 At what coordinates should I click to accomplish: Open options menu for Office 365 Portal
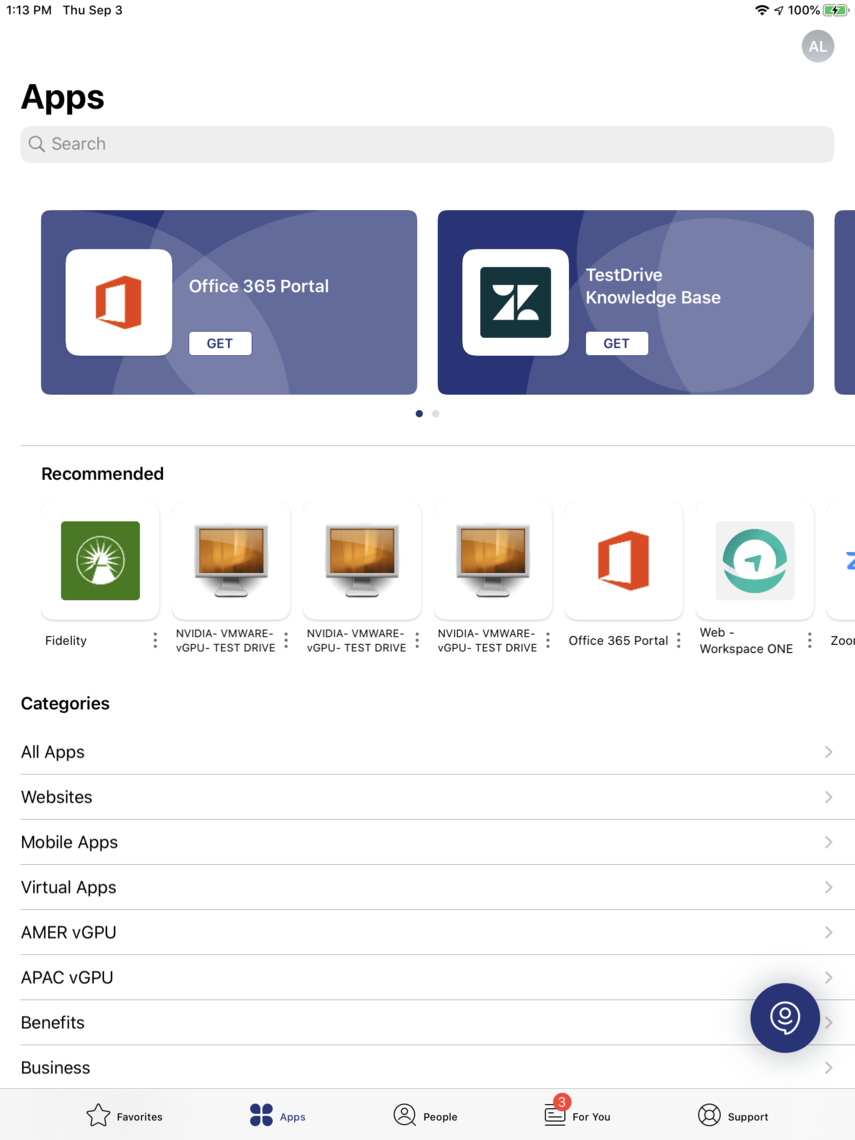[x=679, y=640]
